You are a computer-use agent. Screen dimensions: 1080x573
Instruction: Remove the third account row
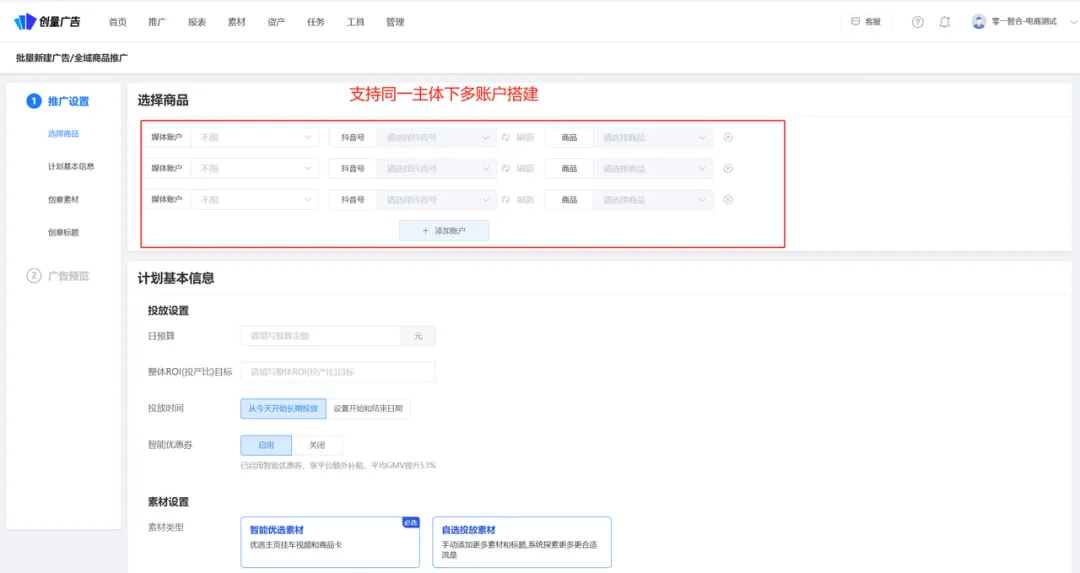pos(728,200)
